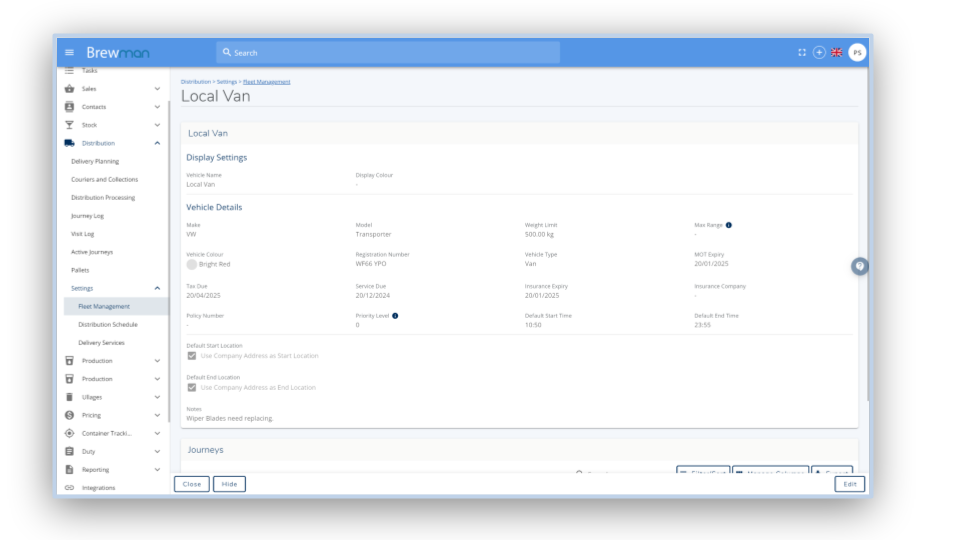Click the Distribution truck icon
This screenshot has height=540, width=960.
pos(69,143)
